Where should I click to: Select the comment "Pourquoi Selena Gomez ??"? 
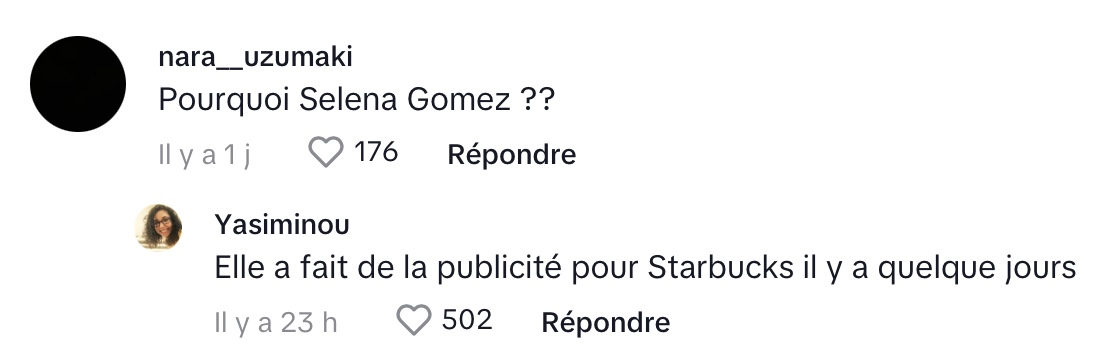point(357,101)
